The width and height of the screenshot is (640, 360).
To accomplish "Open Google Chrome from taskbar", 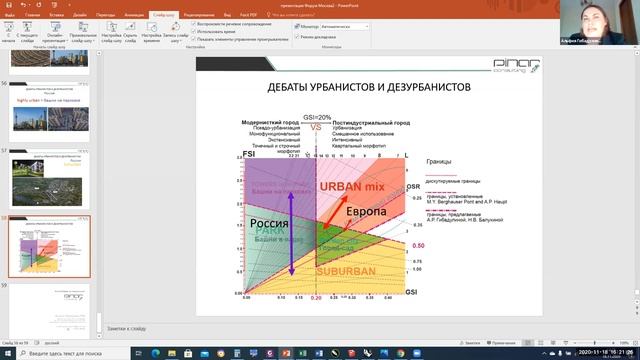I will 400,353.
